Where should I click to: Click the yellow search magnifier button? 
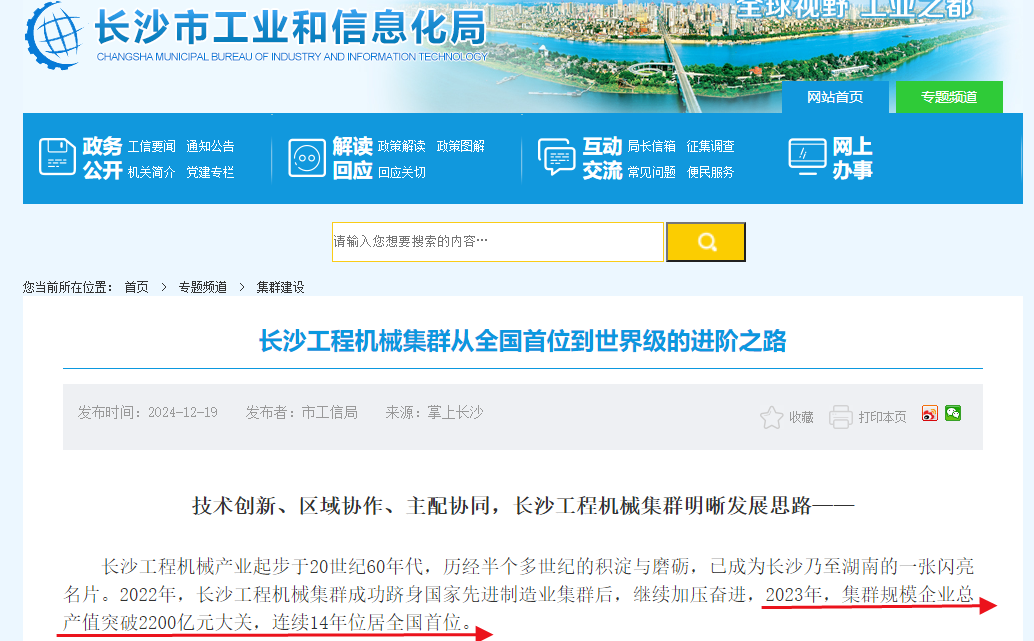(x=706, y=242)
